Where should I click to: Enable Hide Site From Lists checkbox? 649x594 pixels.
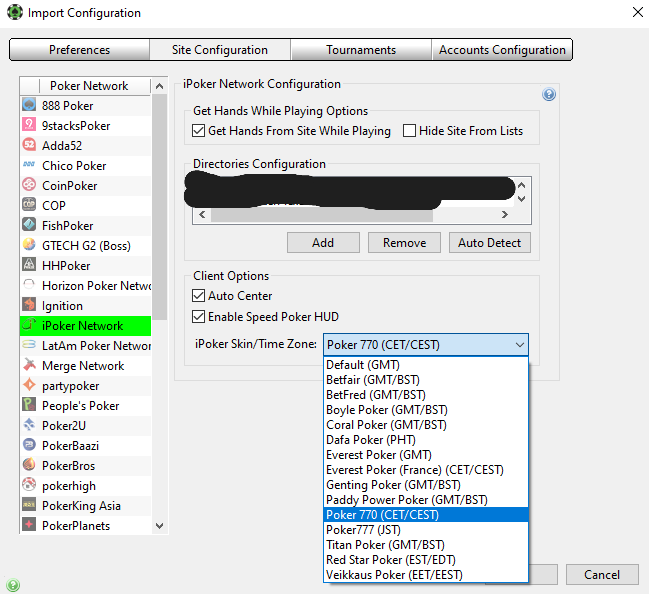(x=409, y=131)
